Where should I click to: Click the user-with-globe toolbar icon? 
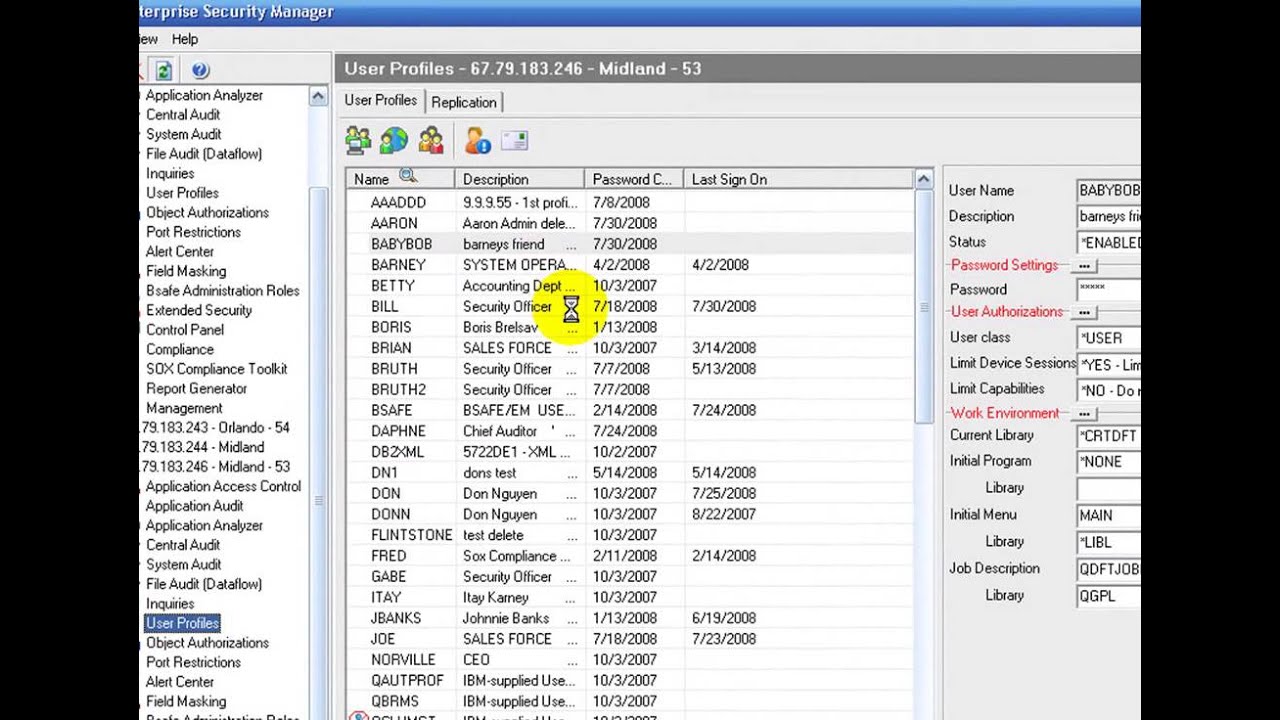(394, 140)
